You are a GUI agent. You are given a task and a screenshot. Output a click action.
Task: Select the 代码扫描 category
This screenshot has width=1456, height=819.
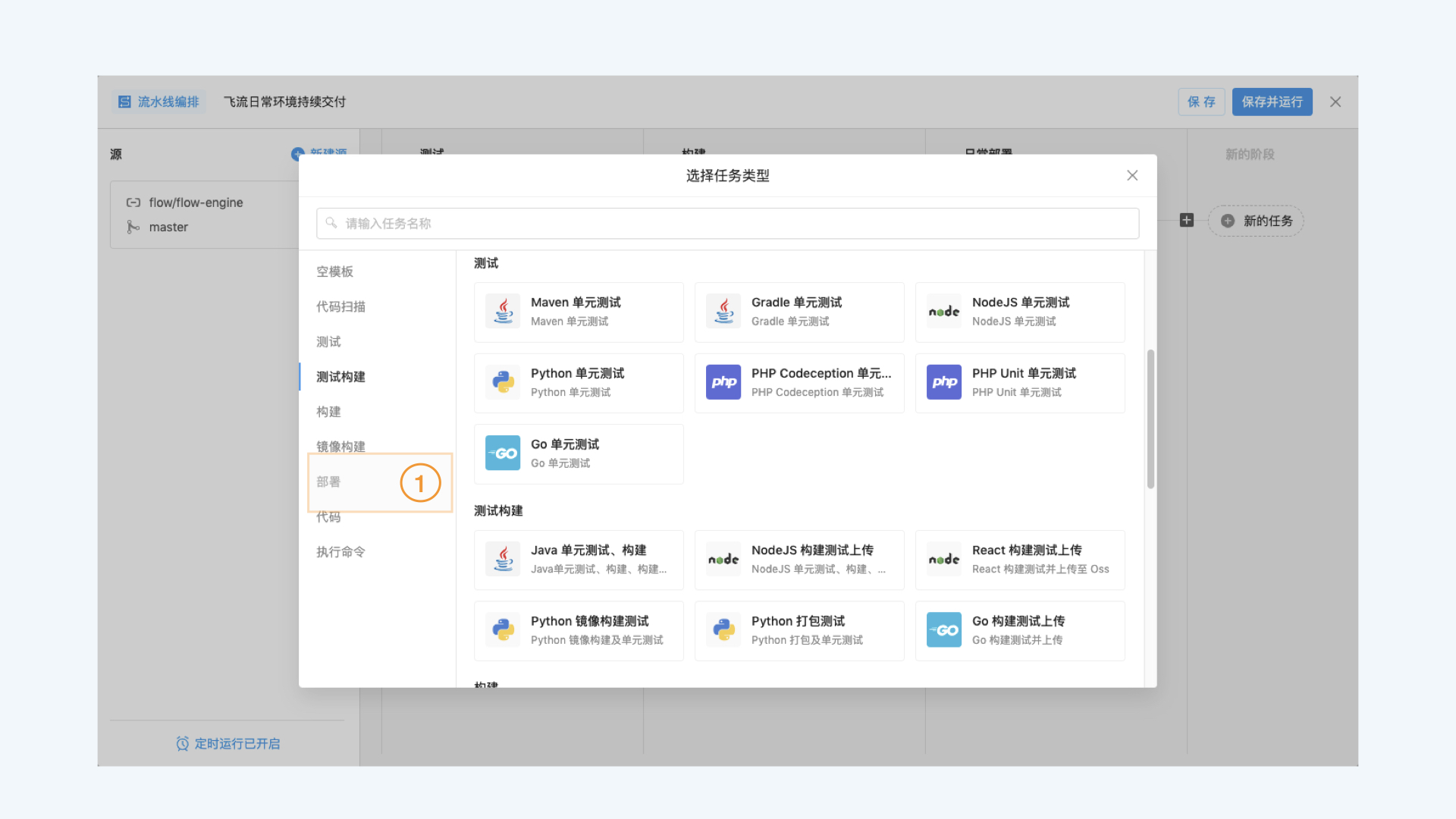point(340,306)
